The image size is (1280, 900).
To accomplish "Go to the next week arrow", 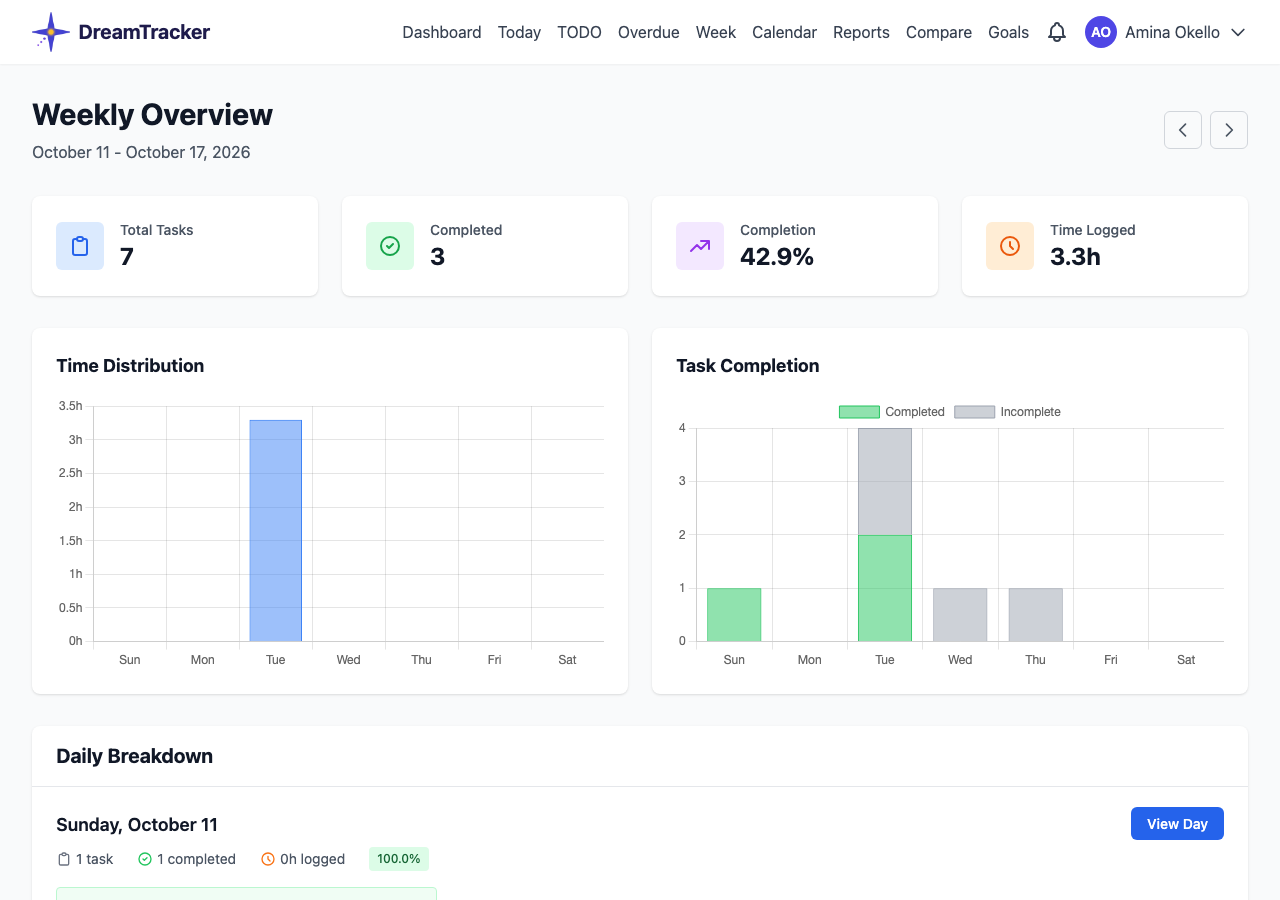I will [x=1229, y=130].
